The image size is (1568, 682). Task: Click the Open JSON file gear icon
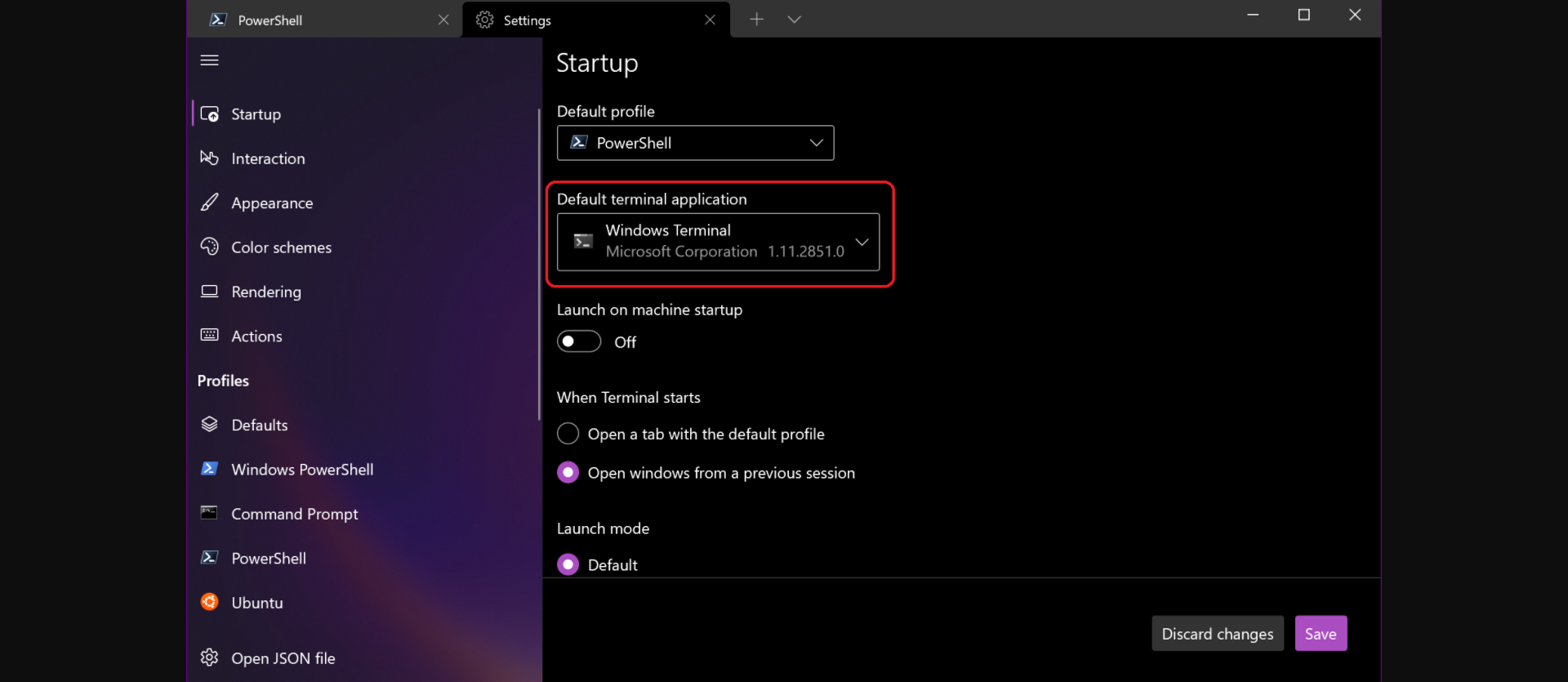tap(209, 657)
